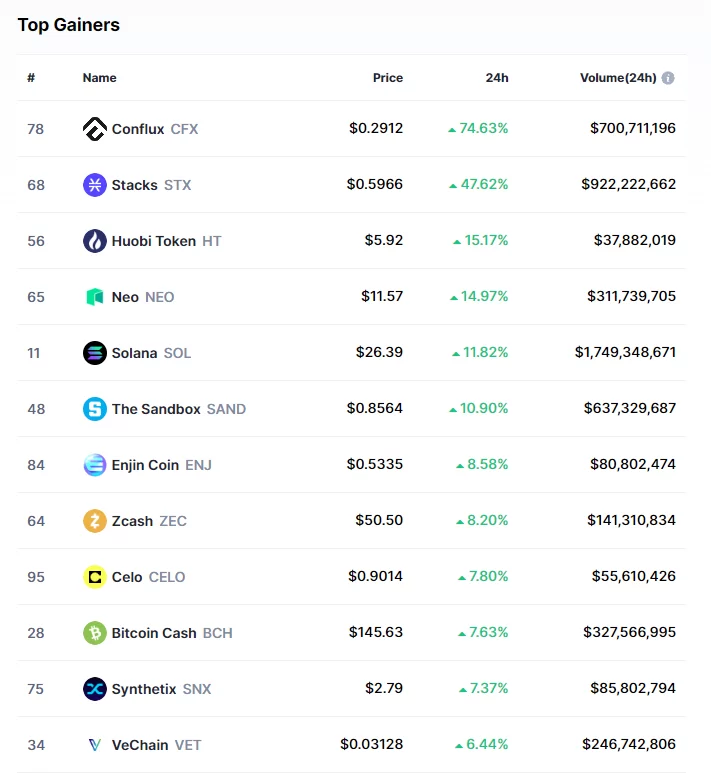Click The Sandbox blue S icon
The height and width of the screenshot is (773, 711).
click(95, 409)
